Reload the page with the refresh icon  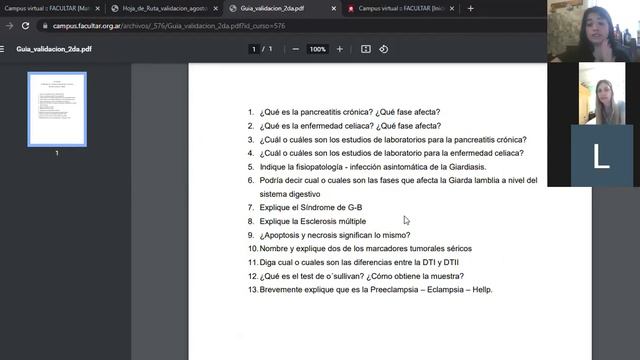25,26
